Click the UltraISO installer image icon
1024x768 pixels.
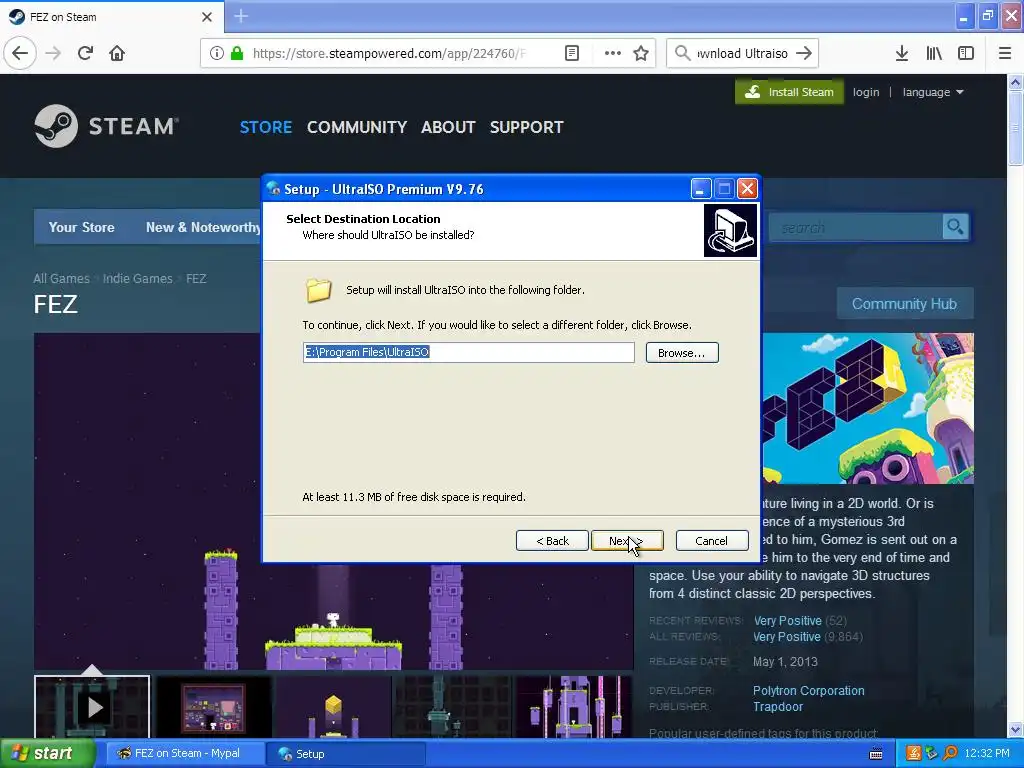pos(730,231)
